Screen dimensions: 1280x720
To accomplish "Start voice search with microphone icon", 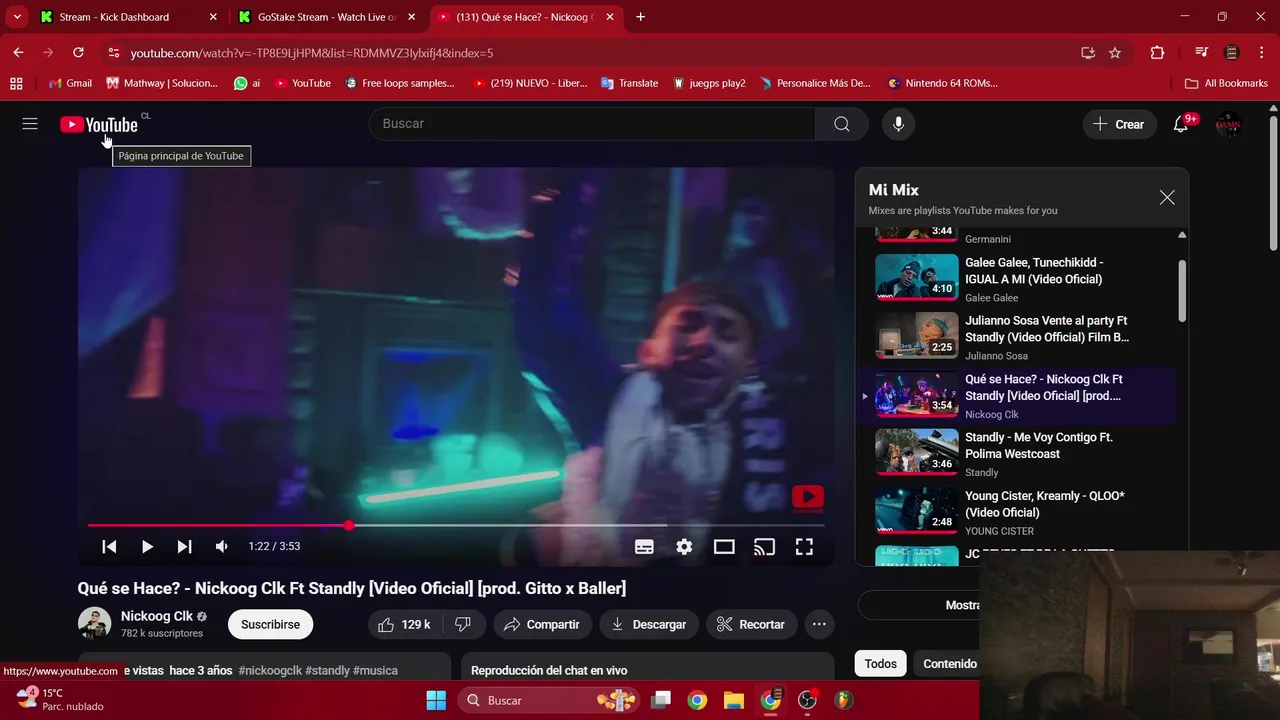I will pos(898,124).
